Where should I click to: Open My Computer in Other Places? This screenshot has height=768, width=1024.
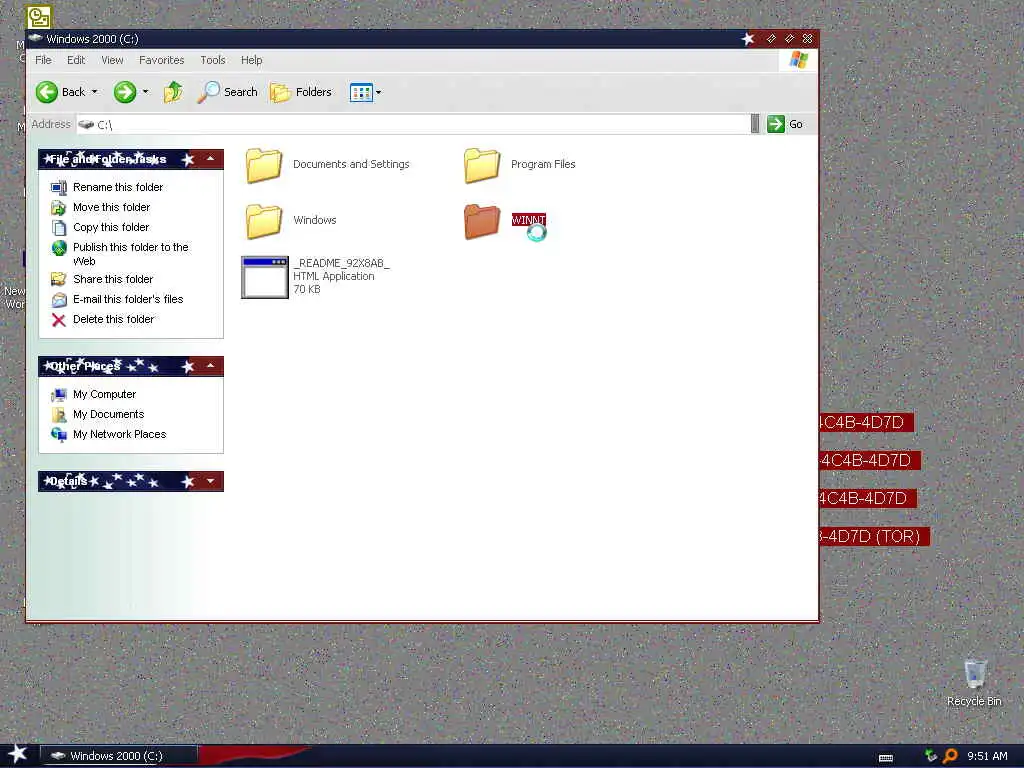[104, 394]
